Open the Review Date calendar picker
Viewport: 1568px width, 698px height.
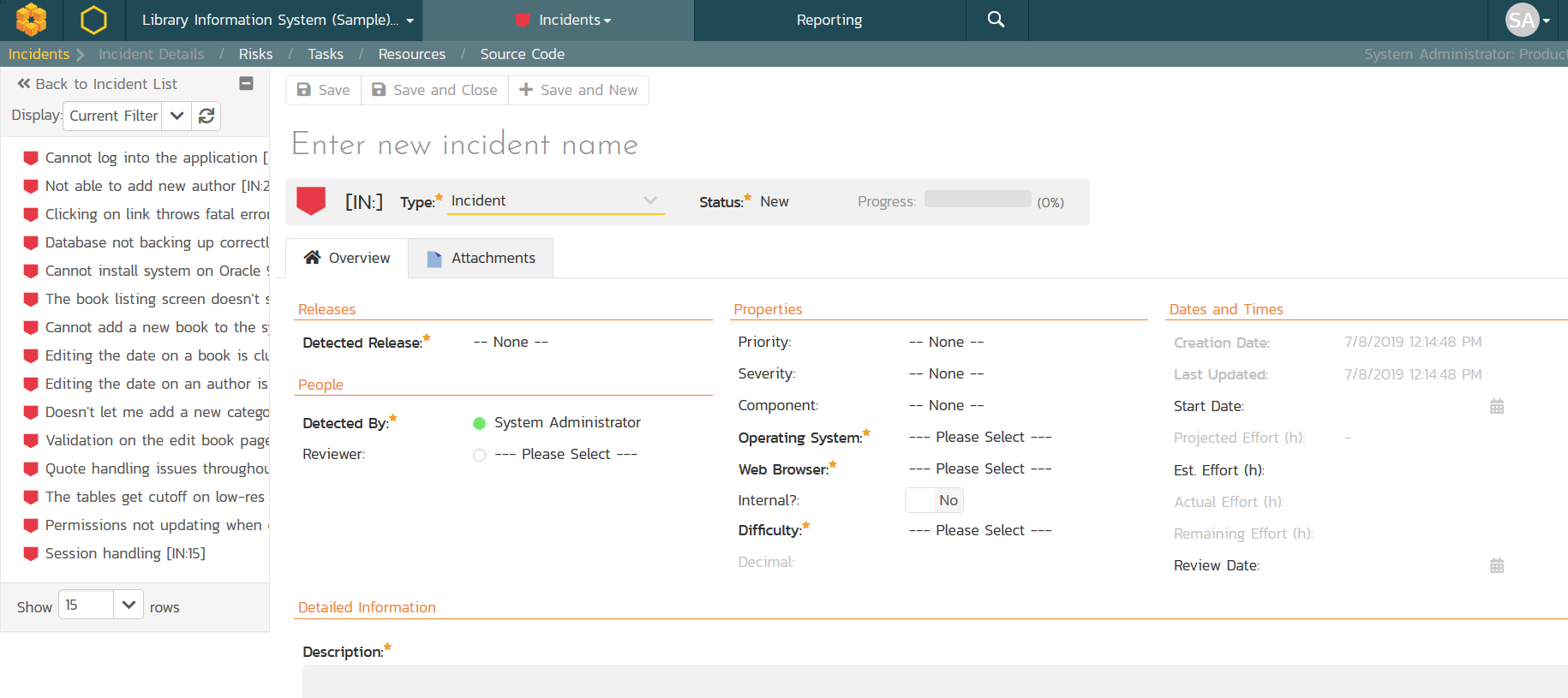tap(1496, 565)
